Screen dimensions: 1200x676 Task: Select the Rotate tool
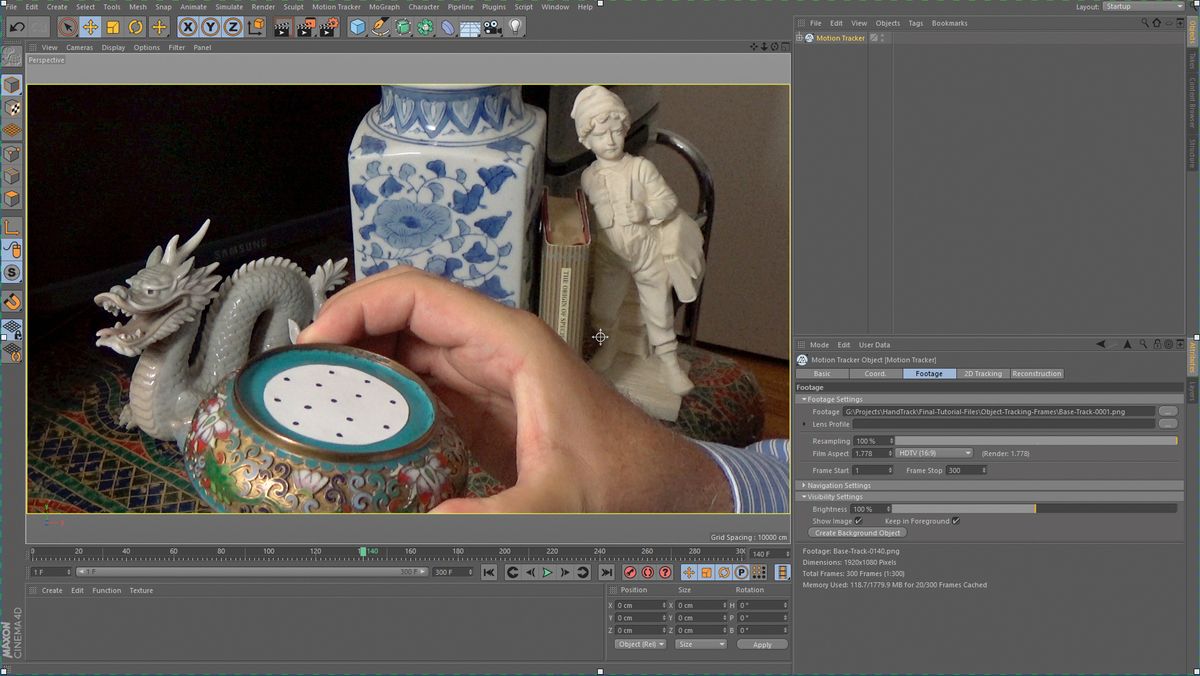pos(133,28)
